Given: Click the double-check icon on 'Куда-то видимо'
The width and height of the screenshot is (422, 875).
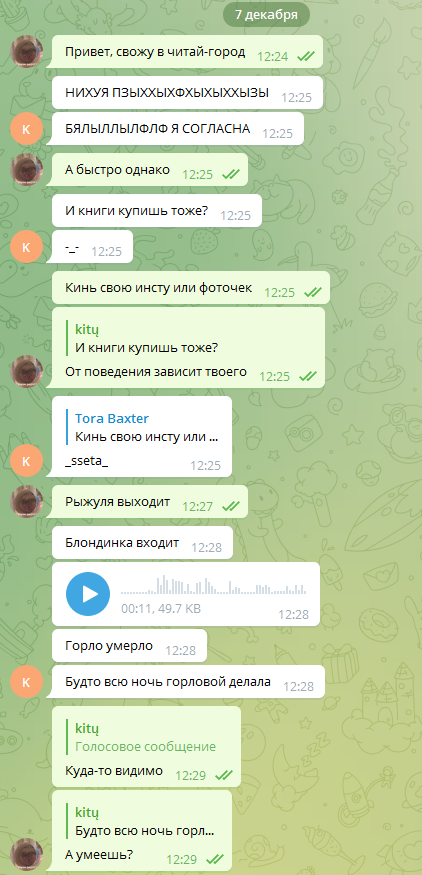Looking at the screenshot, I should [x=224, y=775].
